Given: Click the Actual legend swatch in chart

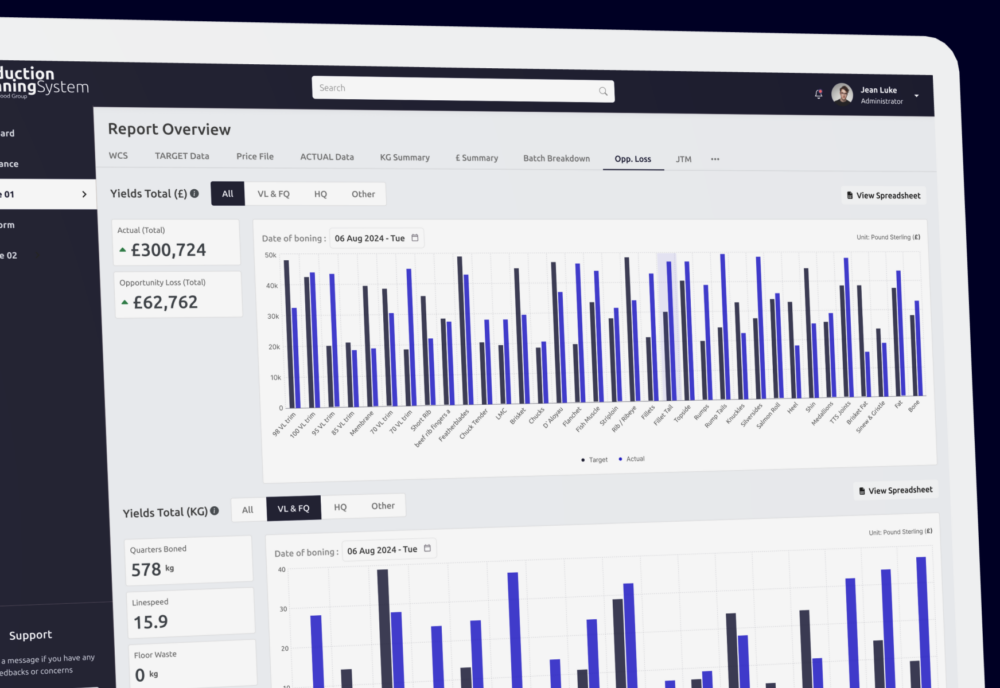Looking at the screenshot, I should tap(620, 459).
